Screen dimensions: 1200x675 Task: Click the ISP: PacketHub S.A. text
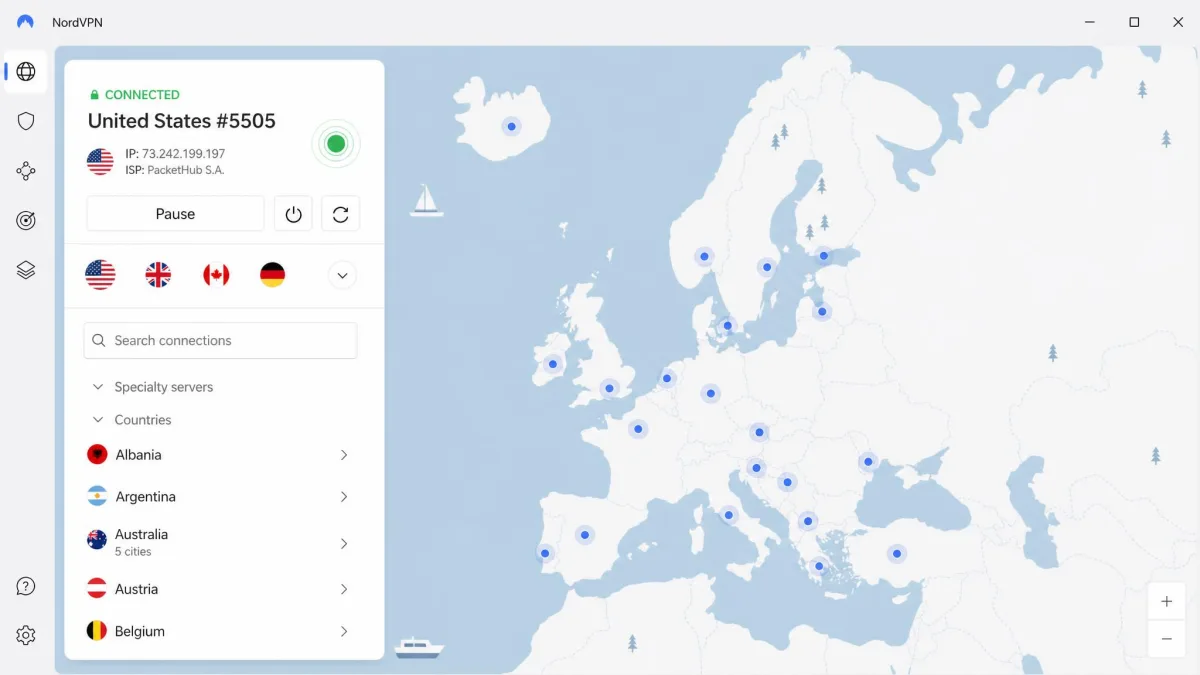click(x=175, y=170)
